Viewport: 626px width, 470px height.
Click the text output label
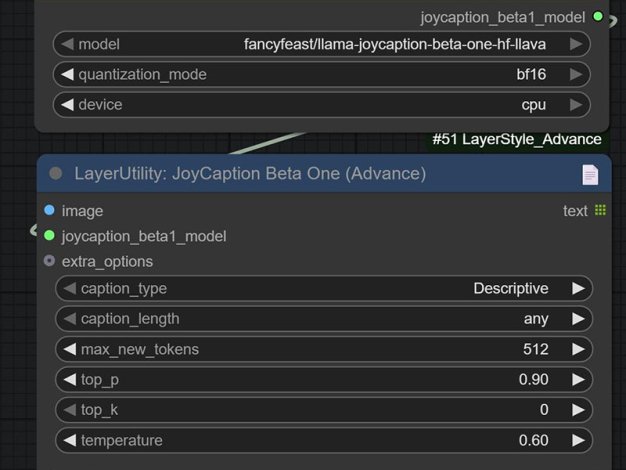(575, 211)
